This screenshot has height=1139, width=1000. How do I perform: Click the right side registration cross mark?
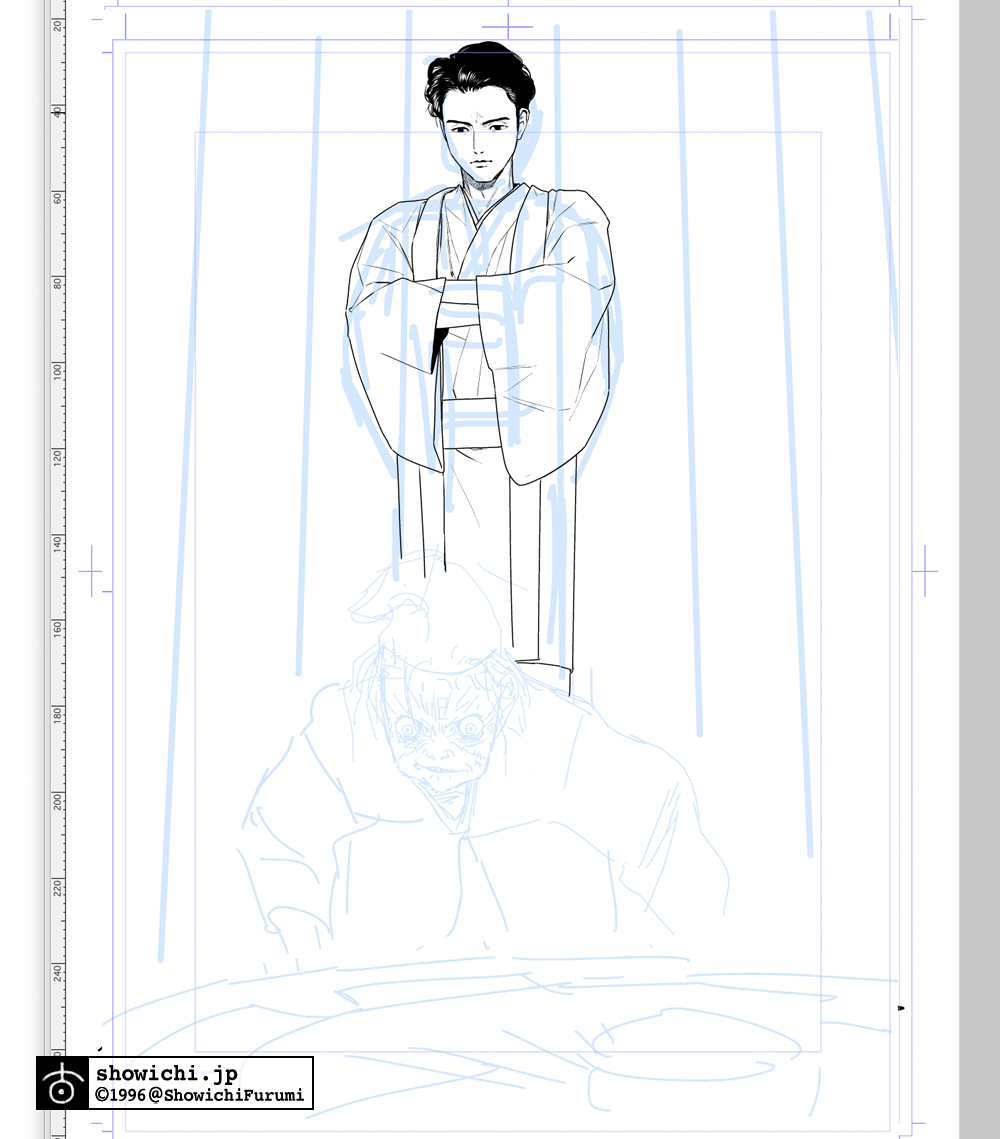(x=925, y=572)
